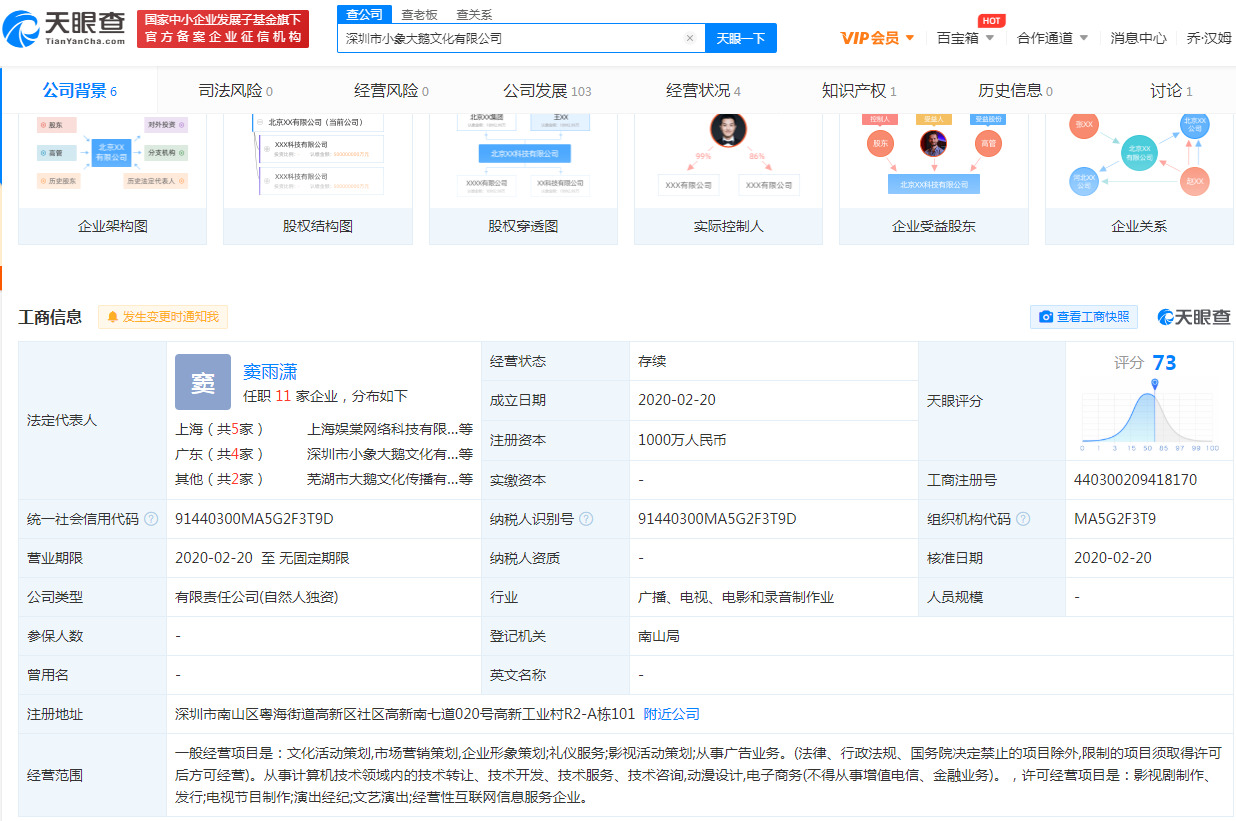Select the 经营状态 value 存续
Image resolution: width=1236 pixels, height=821 pixels.
[652, 361]
